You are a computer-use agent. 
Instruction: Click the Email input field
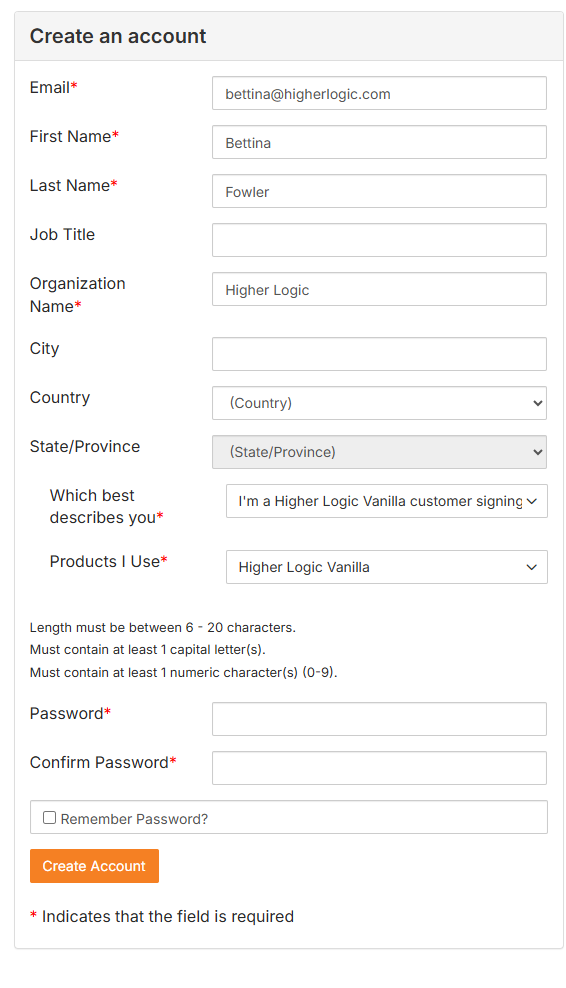pyautogui.click(x=379, y=93)
